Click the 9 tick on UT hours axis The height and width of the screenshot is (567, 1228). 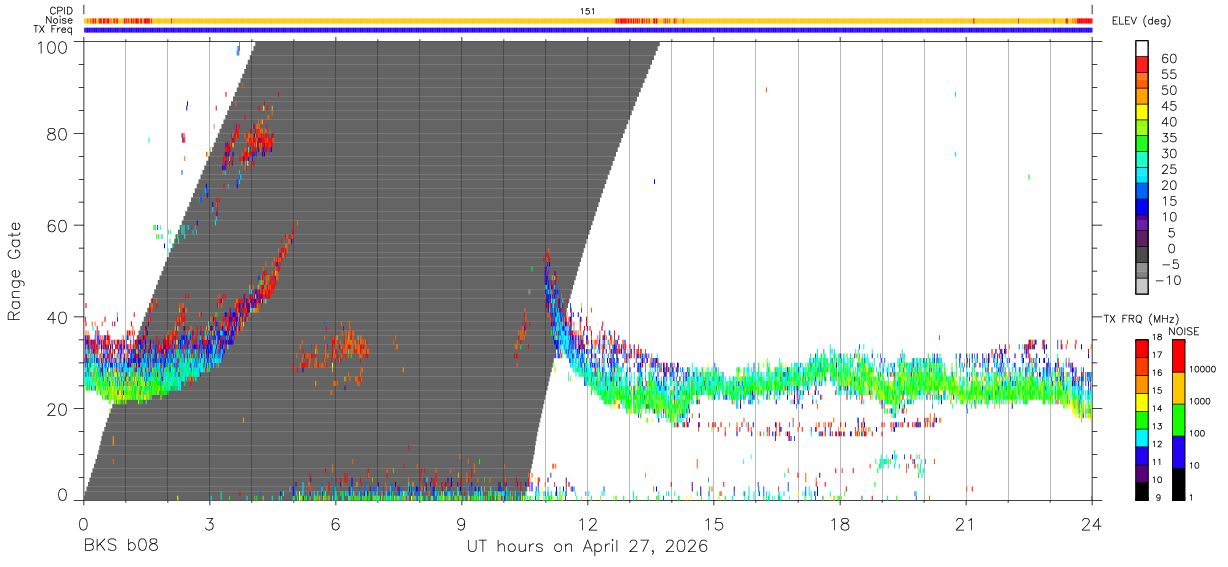(x=462, y=523)
